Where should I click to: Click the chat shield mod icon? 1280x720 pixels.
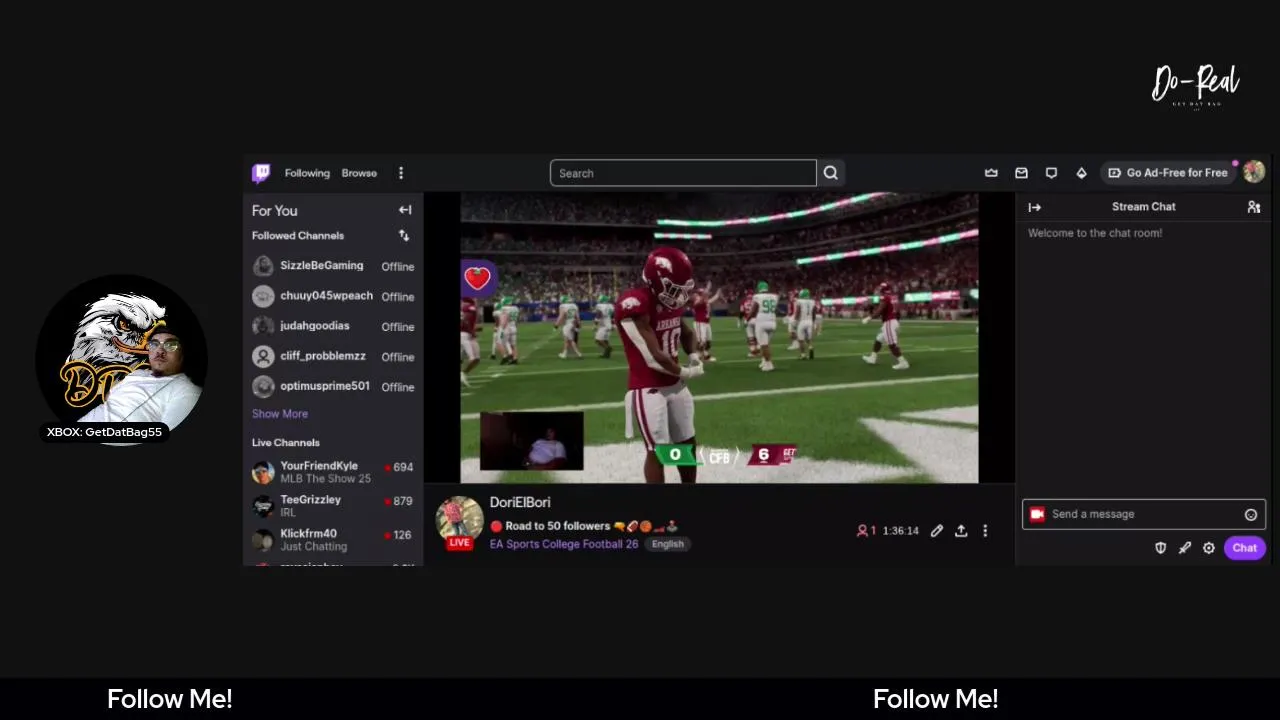1161,548
